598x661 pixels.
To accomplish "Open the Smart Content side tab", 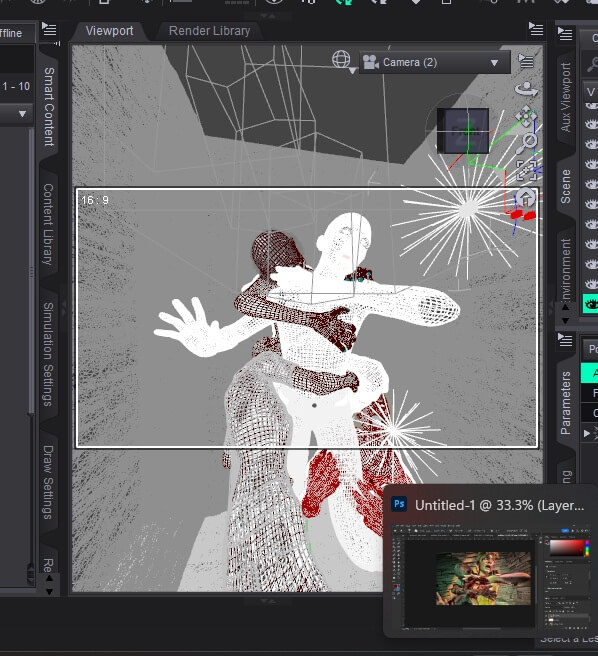I will 49,107.
